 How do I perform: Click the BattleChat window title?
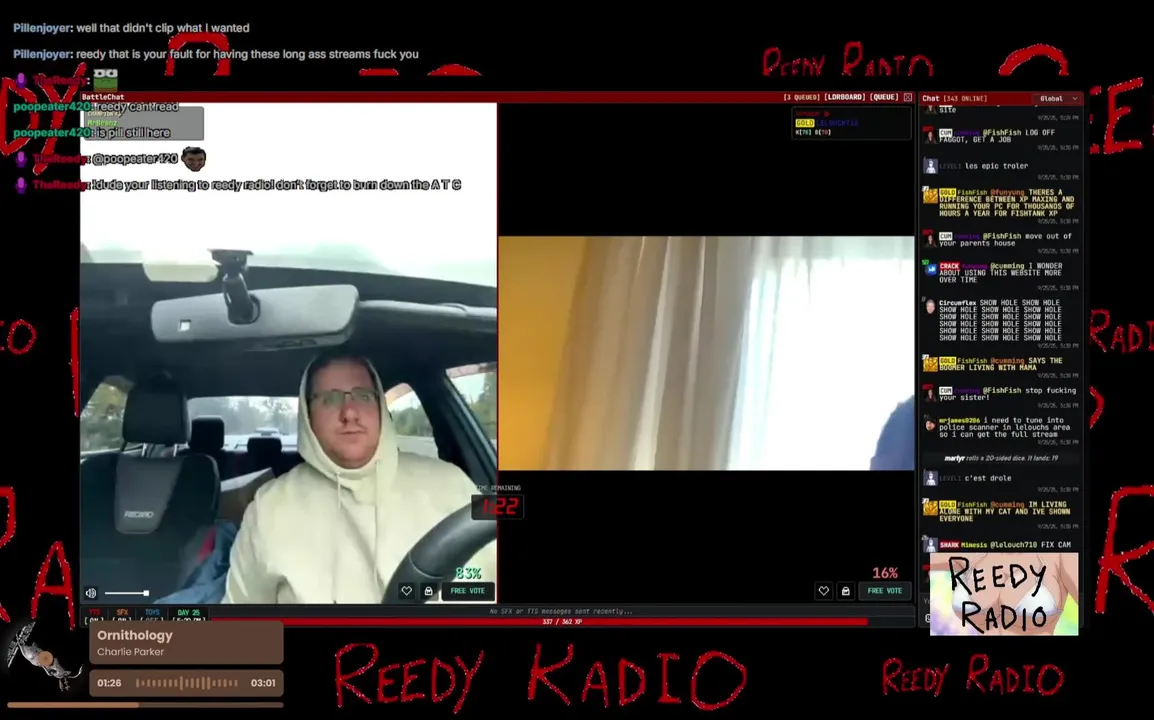tap(103, 97)
